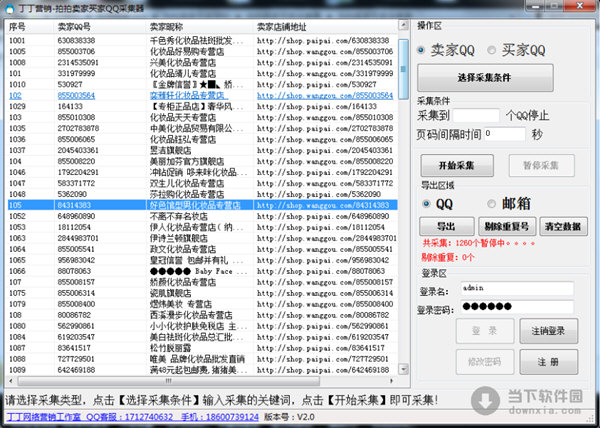Click the greyed 登 录 button
Viewport: 600px width, 428px height.
pyautogui.click(x=485, y=331)
